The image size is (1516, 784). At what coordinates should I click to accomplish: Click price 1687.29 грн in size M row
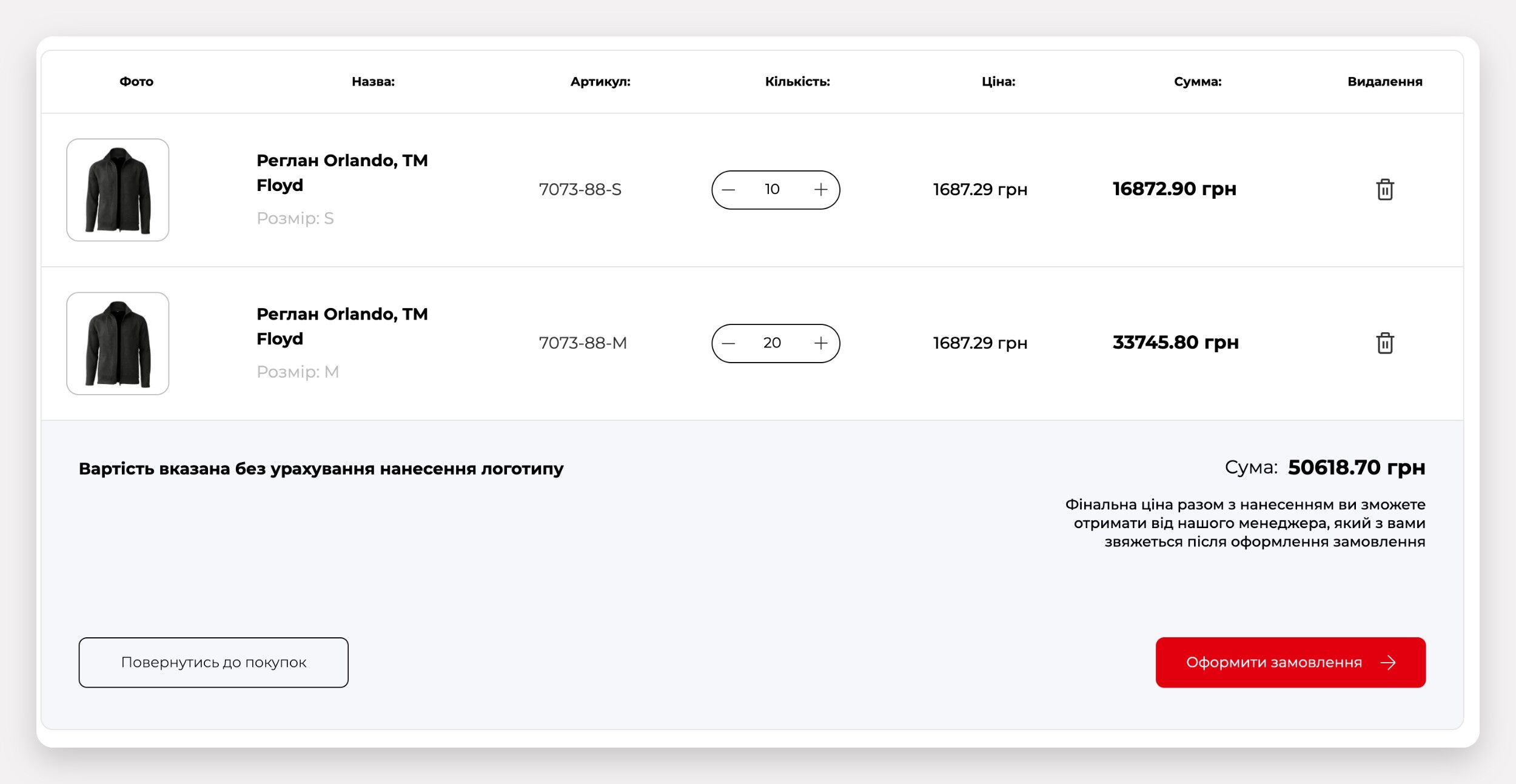point(980,343)
